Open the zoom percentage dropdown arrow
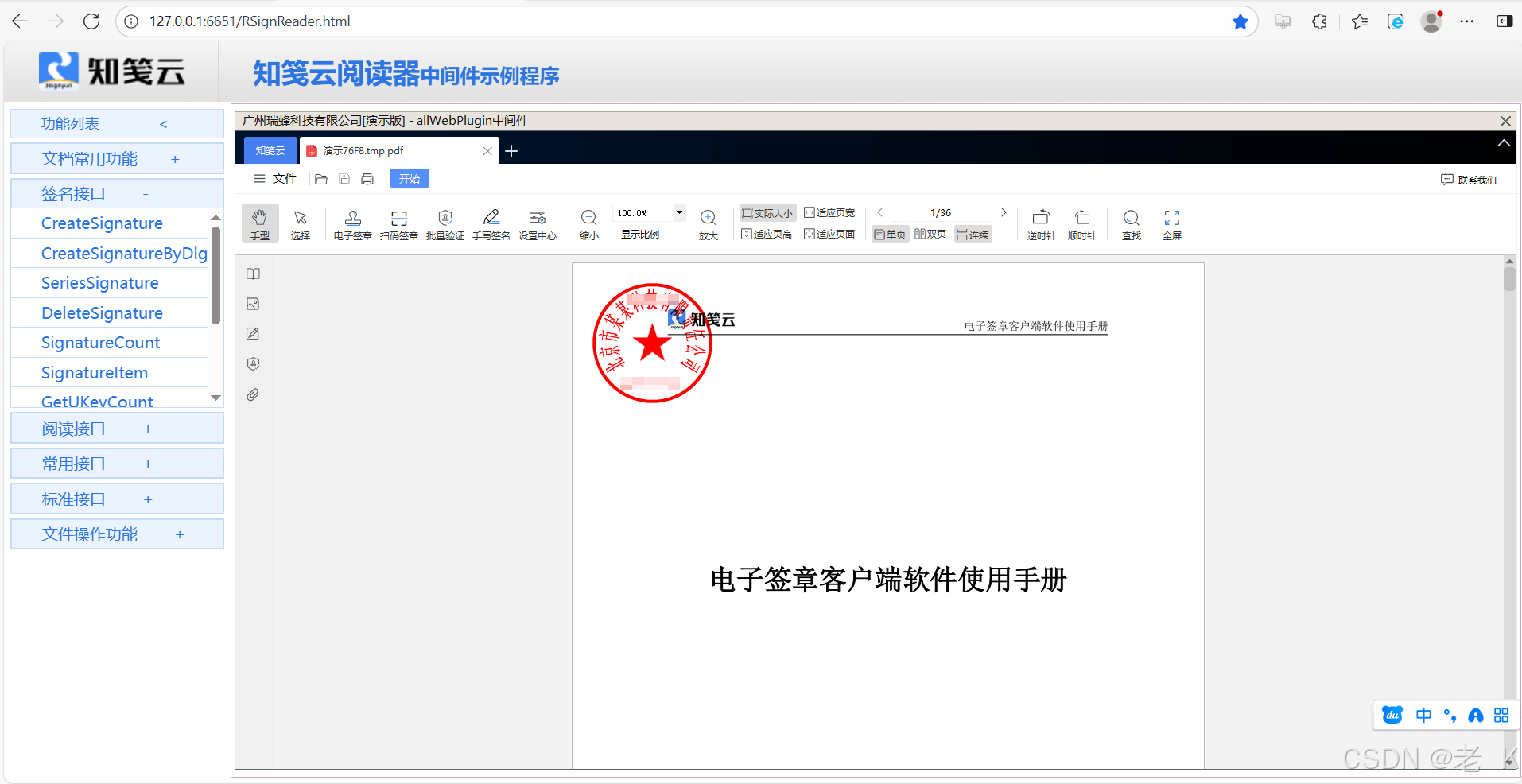Viewport: 1522px width, 784px height. point(679,212)
